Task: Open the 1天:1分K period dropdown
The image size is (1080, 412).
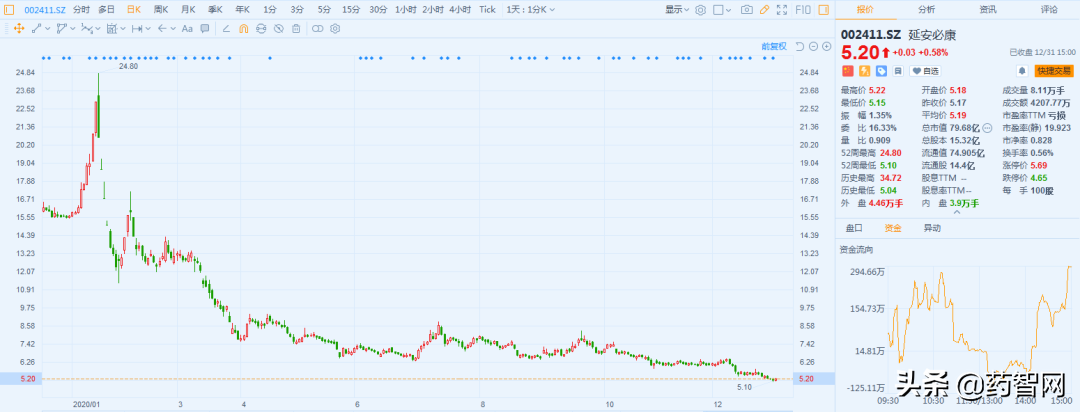Action: (530, 10)
